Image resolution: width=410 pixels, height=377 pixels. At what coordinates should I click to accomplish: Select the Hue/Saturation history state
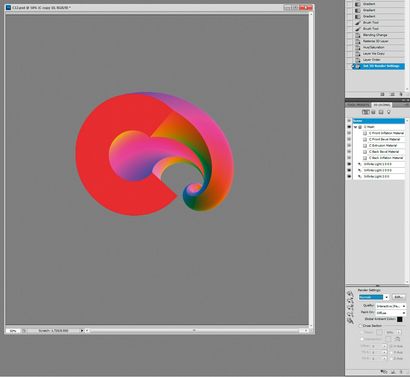[373, 47]
